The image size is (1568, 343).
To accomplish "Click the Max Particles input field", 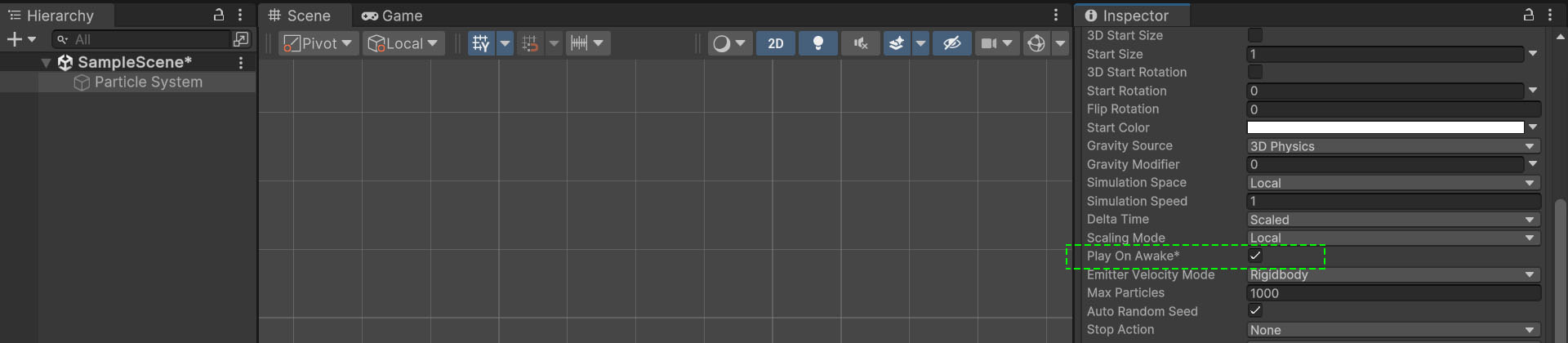I will (x=1393, y=293).
